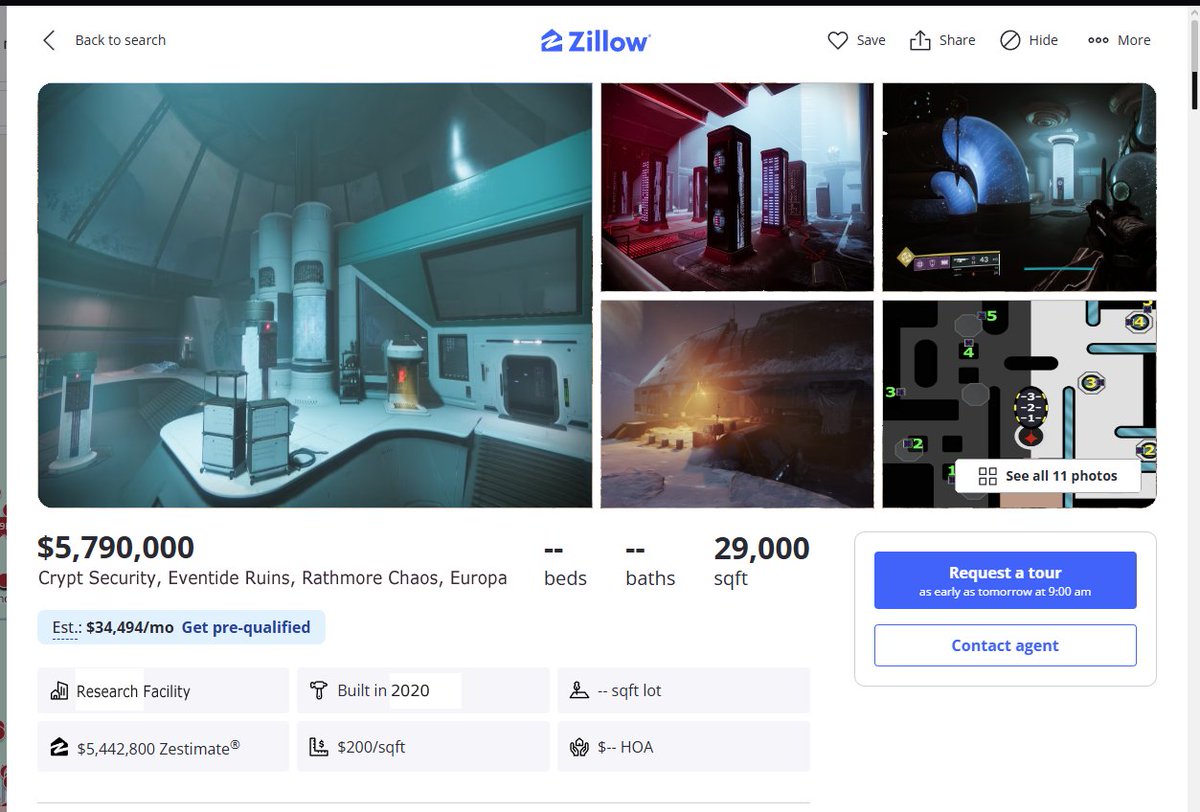Open the large main facility photo
The image size is (1200, 812).
click(315, 295)
